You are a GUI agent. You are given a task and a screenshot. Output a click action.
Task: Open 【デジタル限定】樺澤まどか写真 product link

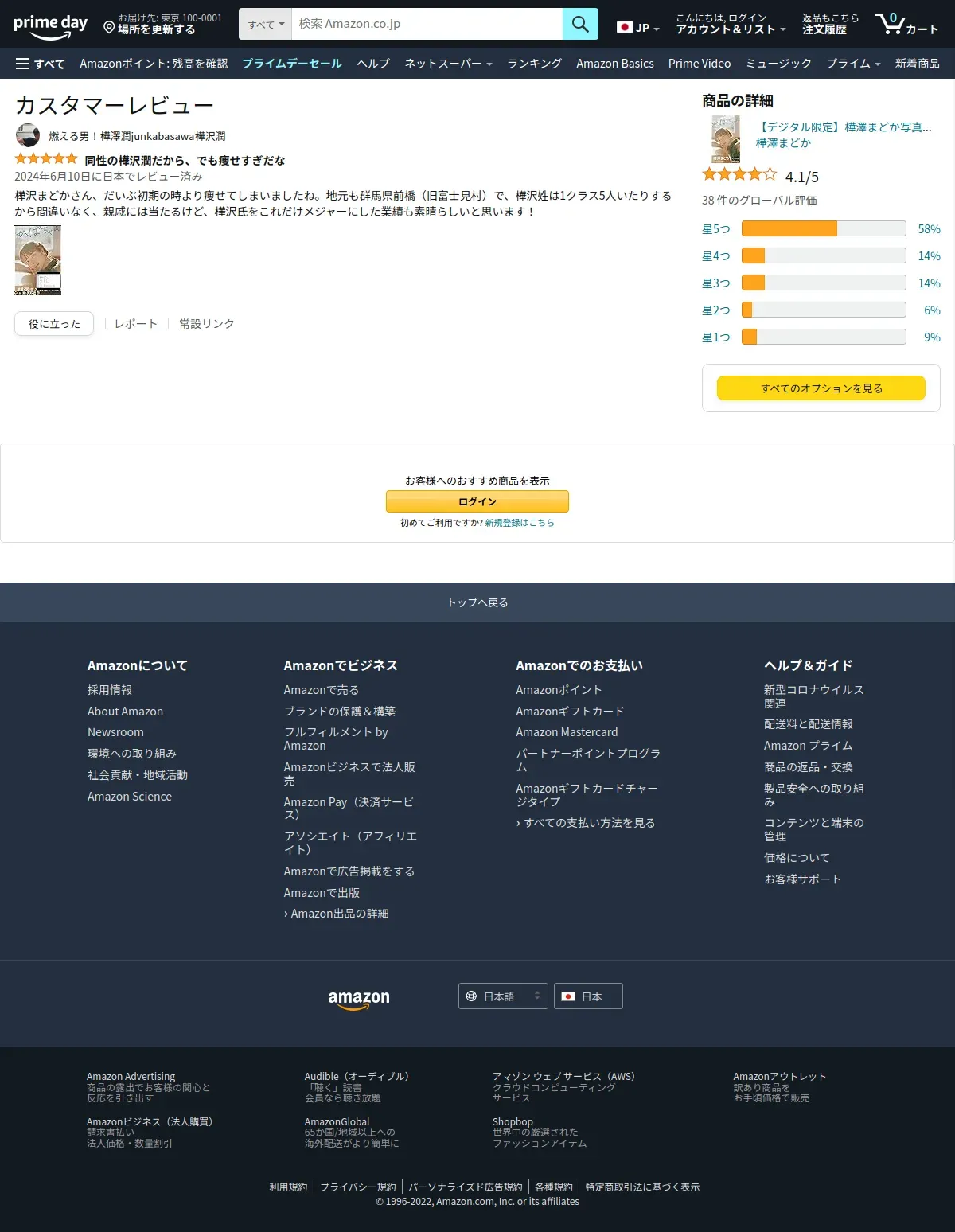click(x=844, y=127)
